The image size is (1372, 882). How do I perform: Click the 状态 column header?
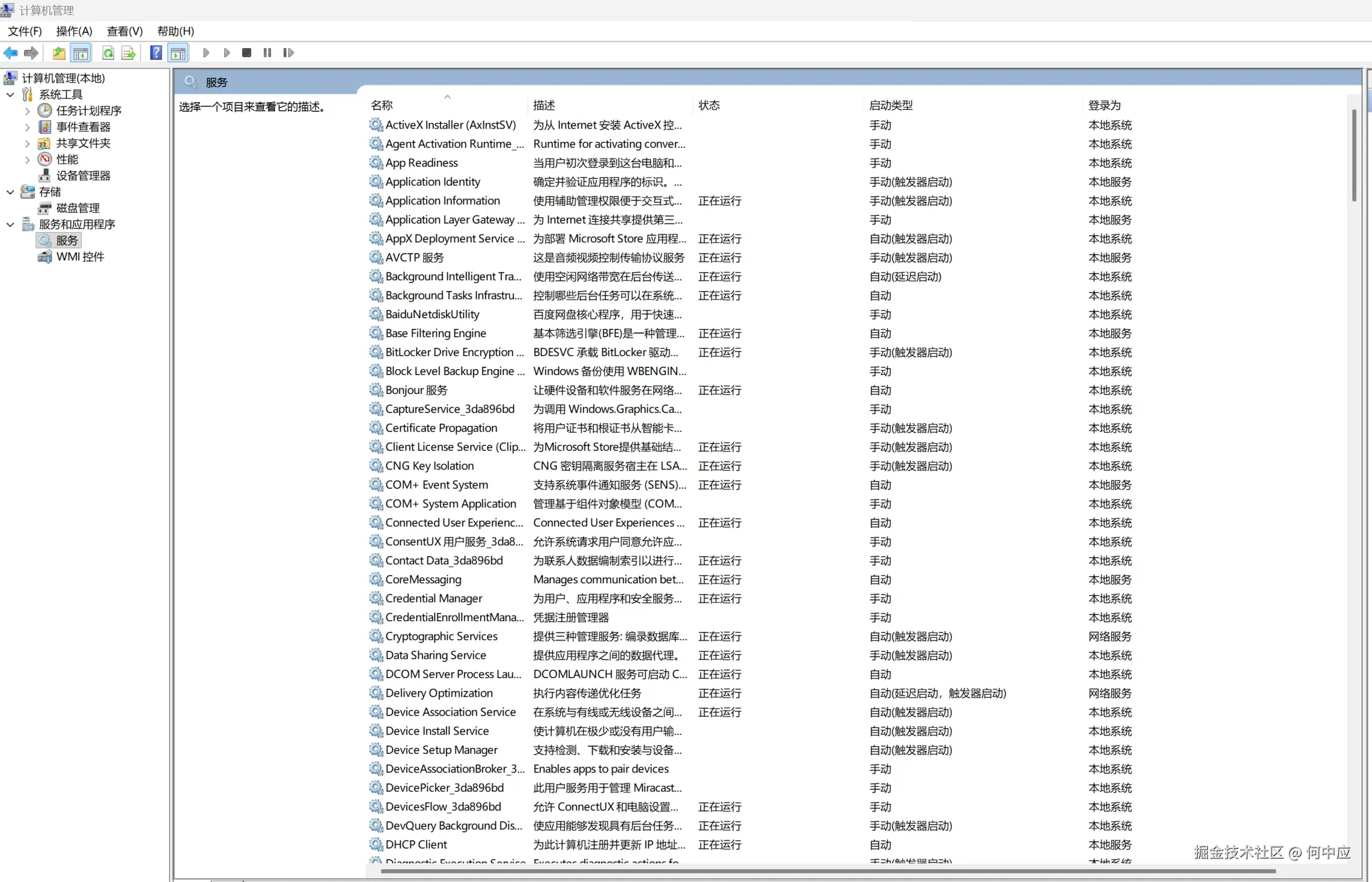click(709, 105)
